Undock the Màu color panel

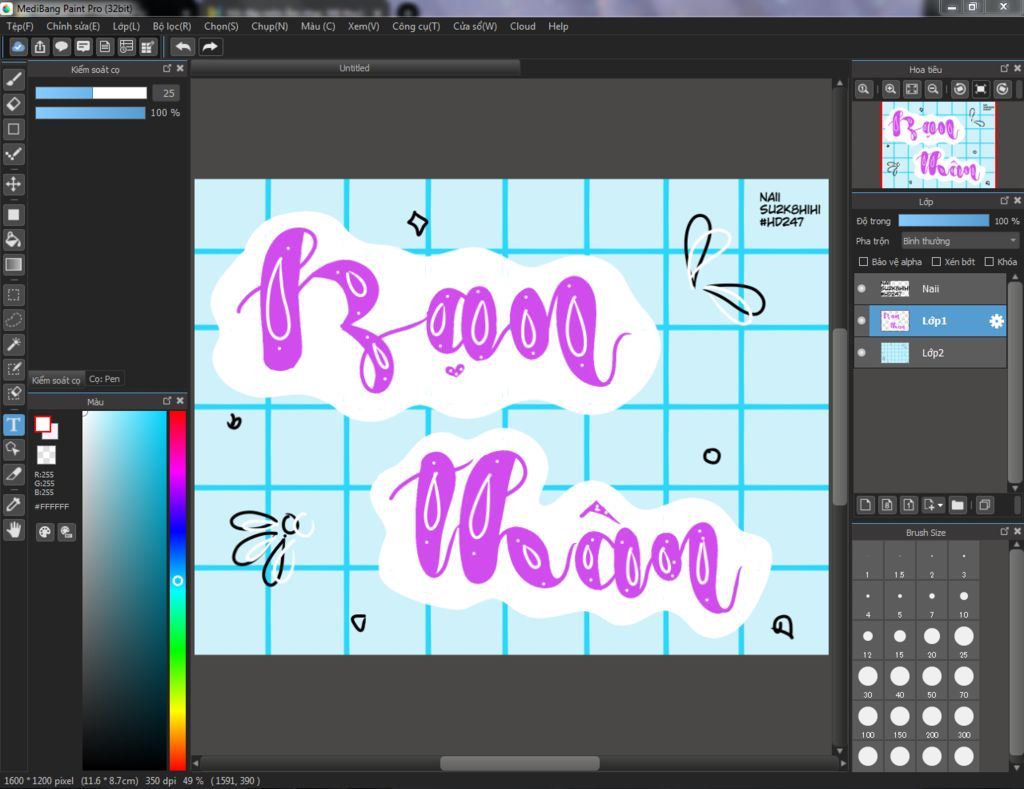point(167,401)
